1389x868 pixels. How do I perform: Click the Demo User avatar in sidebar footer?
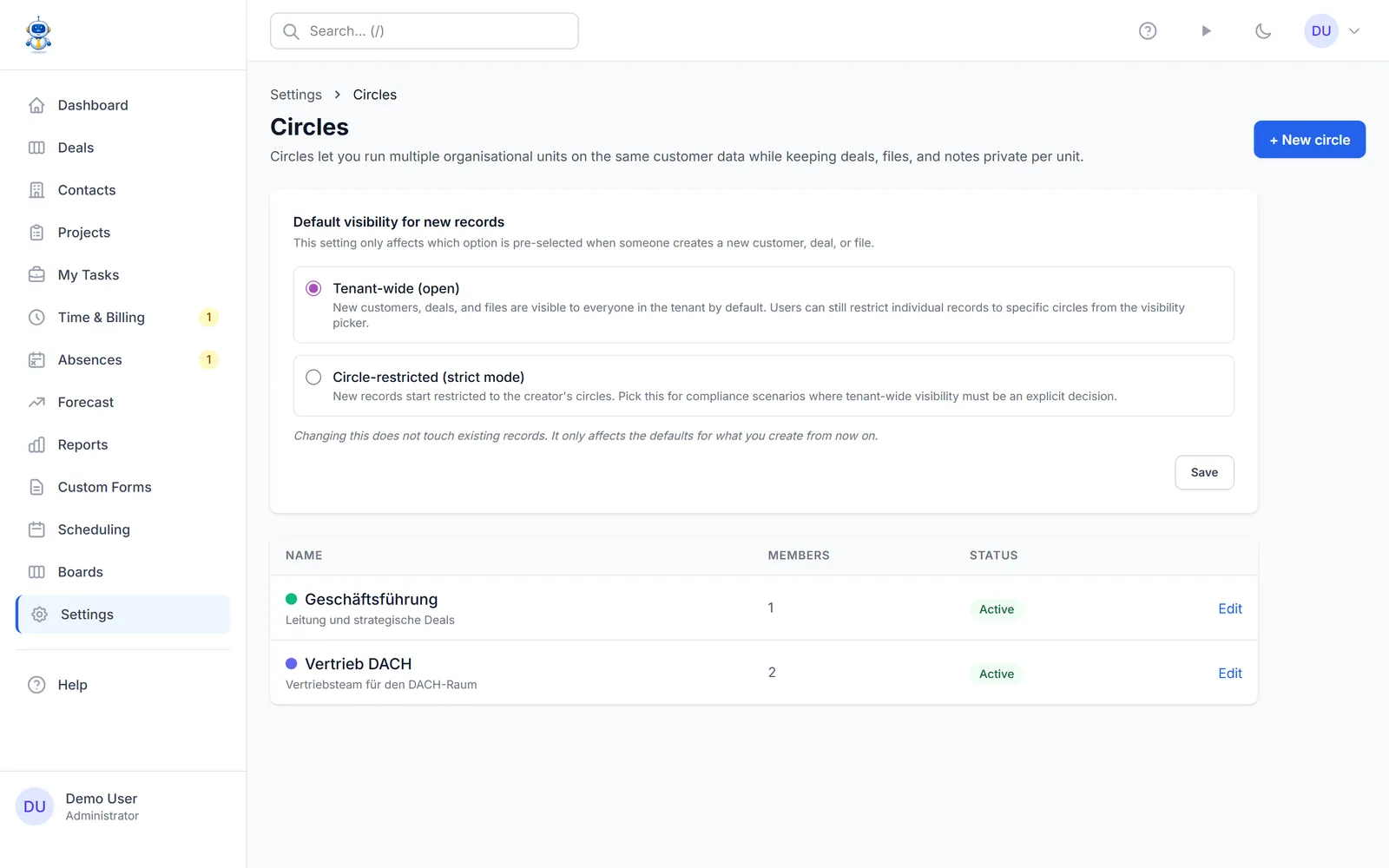(x=35, y=806)
